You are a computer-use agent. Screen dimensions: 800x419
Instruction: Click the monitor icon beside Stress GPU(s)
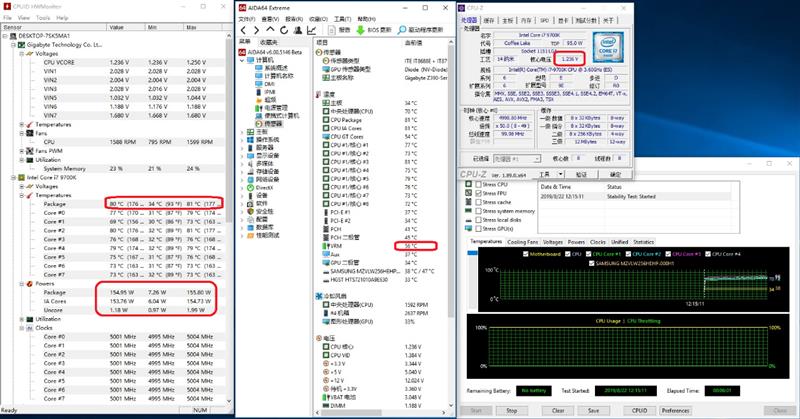(468, 229)
